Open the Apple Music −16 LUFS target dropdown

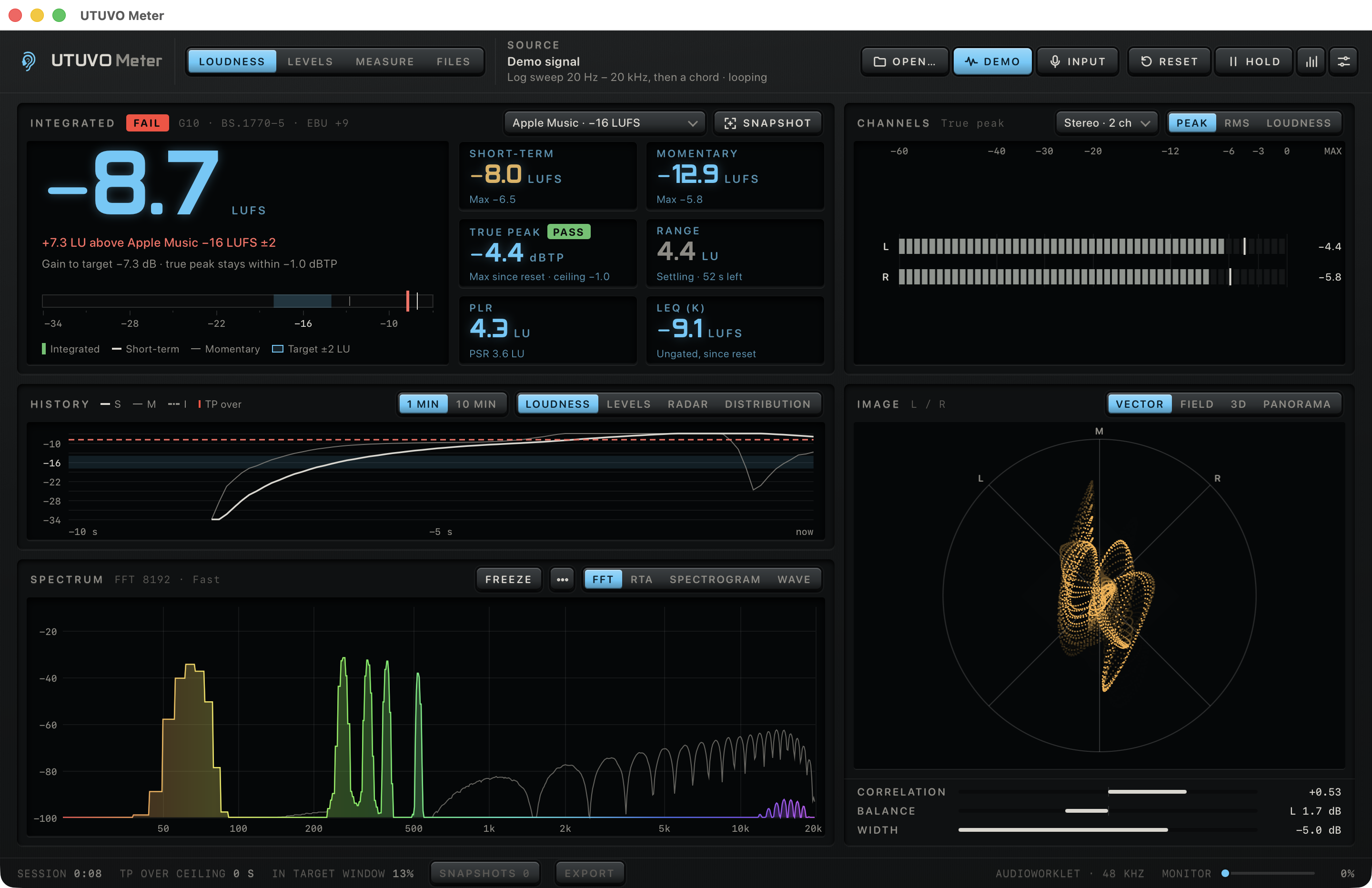[x=605, y=123]
